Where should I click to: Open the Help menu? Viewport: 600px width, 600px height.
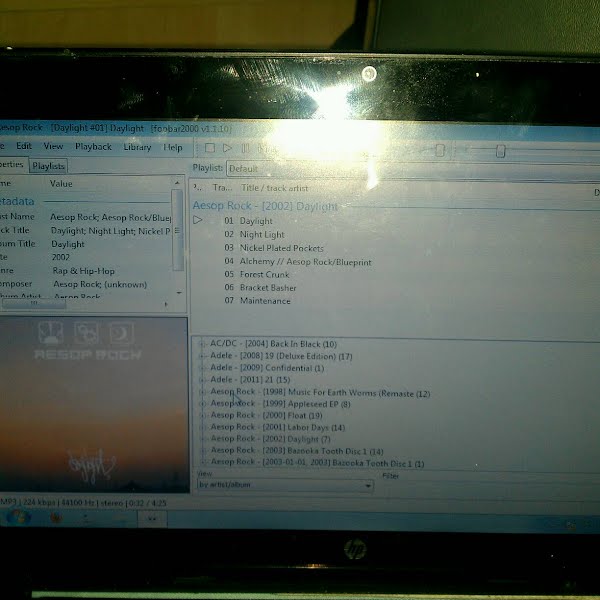[173, 147]
